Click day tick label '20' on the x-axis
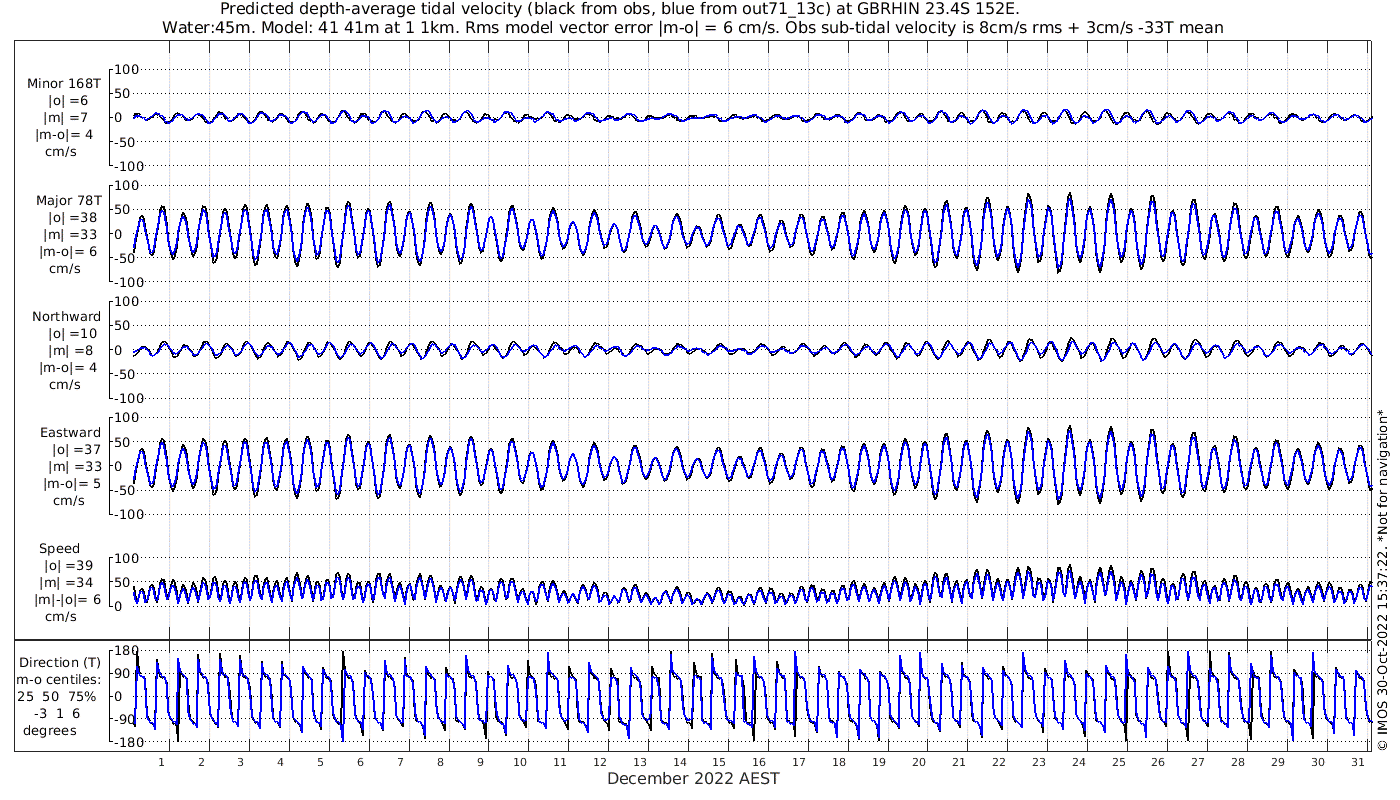This screenshot has height=800, width=1400. coord(919,762)
